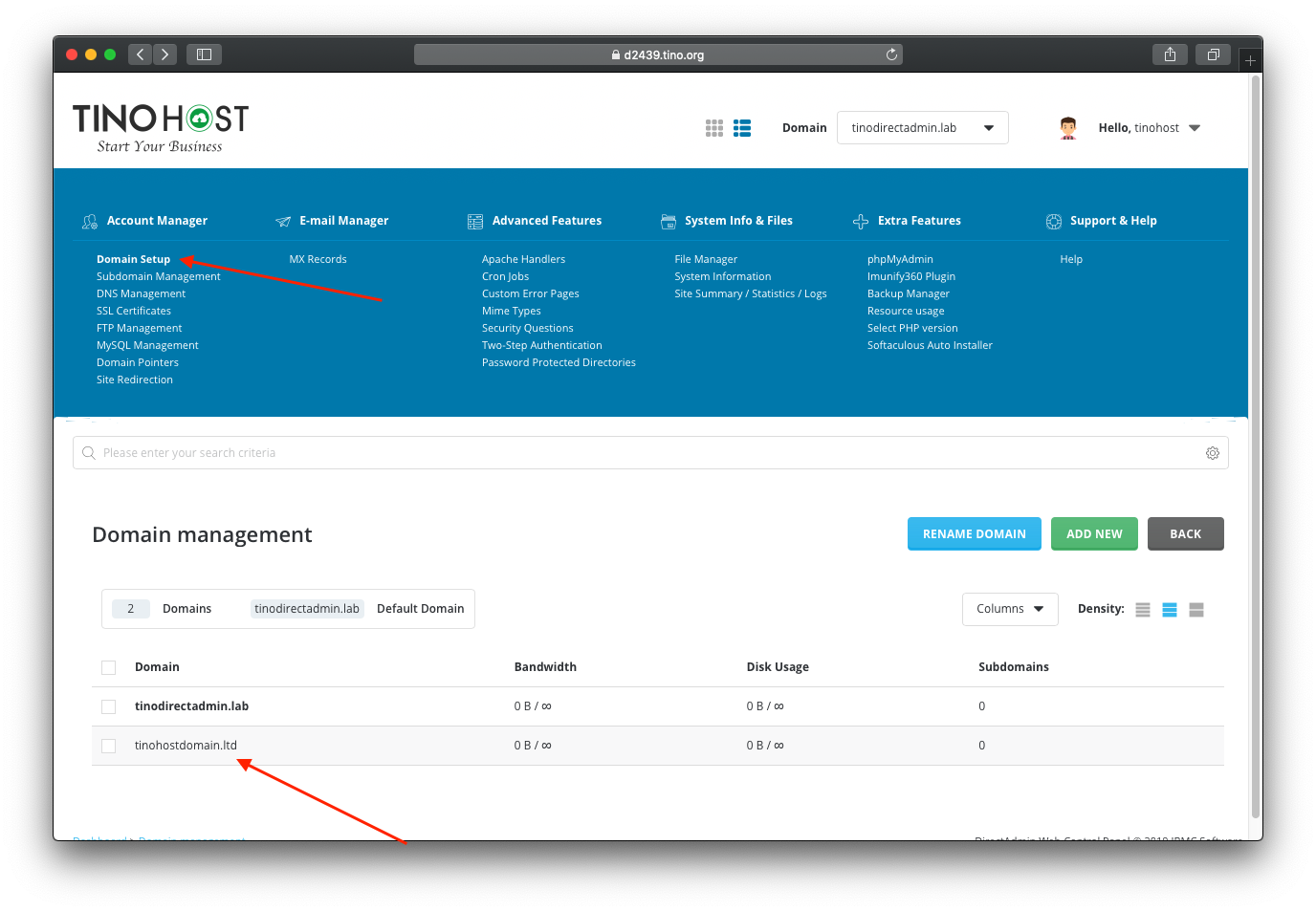Open phpMyAdmin link
1316x911 pixels.
pyautogui.click(x=900, y=259)
